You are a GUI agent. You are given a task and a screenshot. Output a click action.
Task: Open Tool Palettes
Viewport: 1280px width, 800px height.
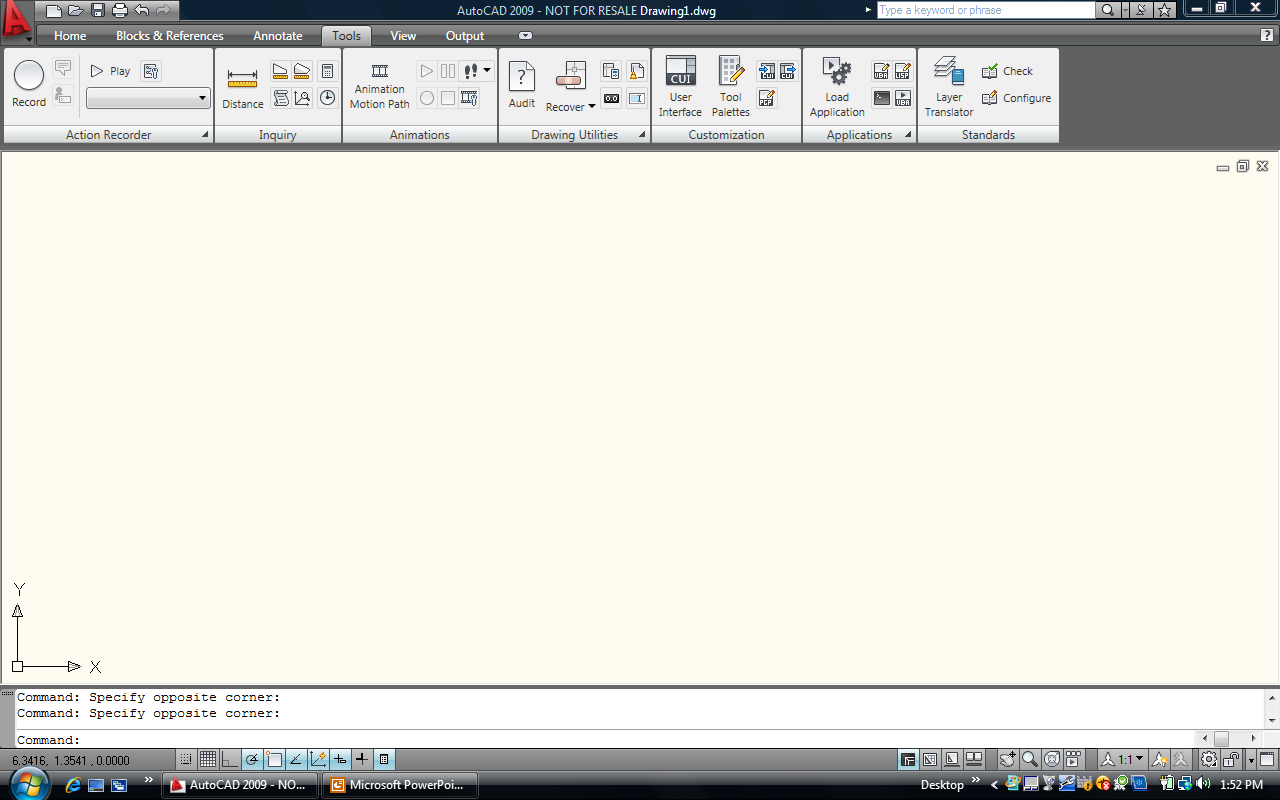731,86
